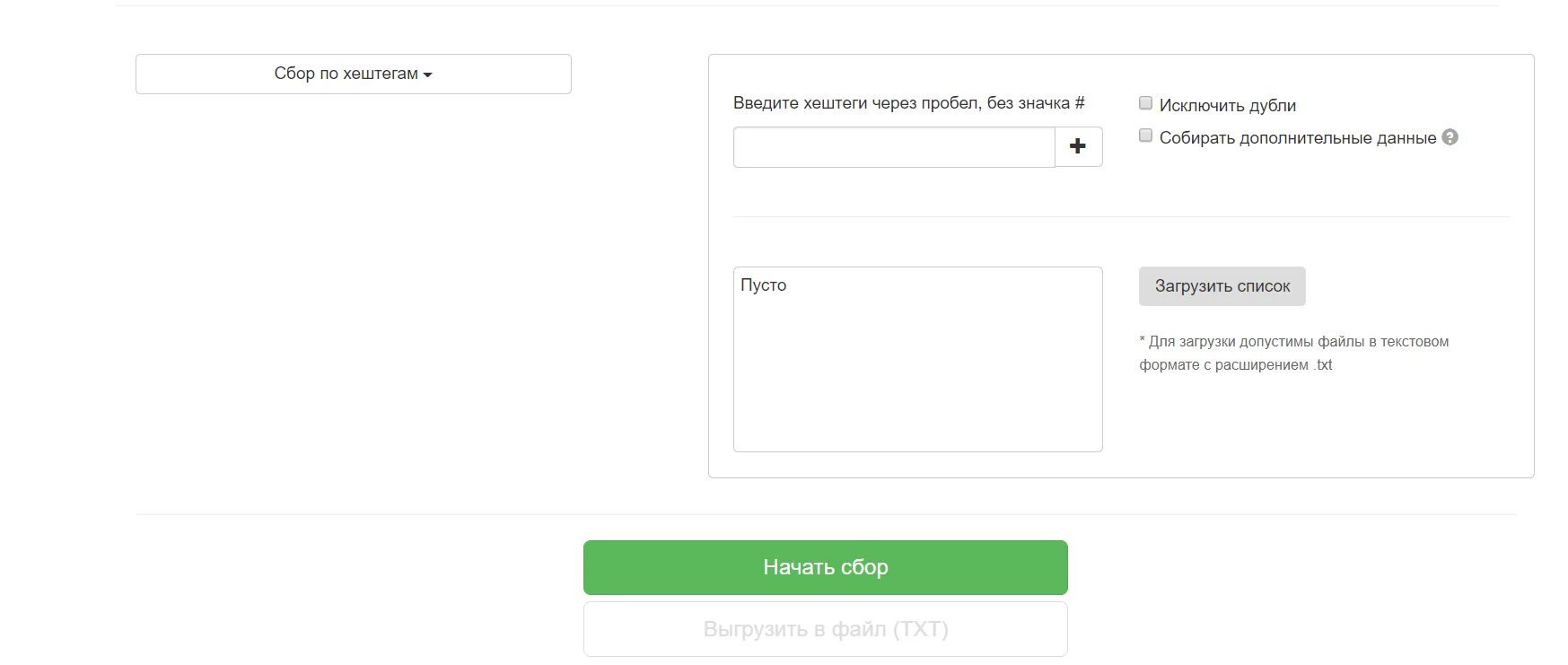Screen dimensions: 1568x665
Task: Click the divider line above Загрузить список
Action: [x=1121, y=216]
